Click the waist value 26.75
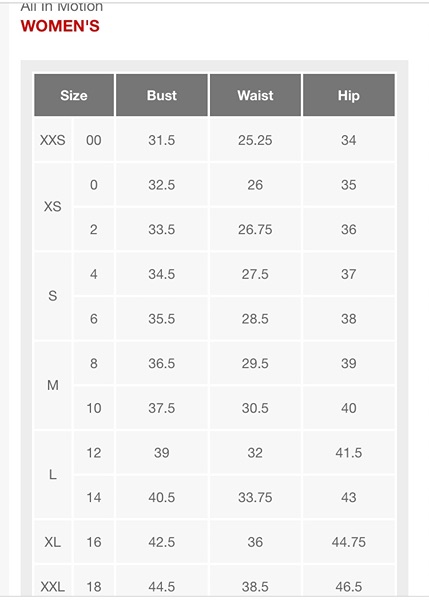 255,230
